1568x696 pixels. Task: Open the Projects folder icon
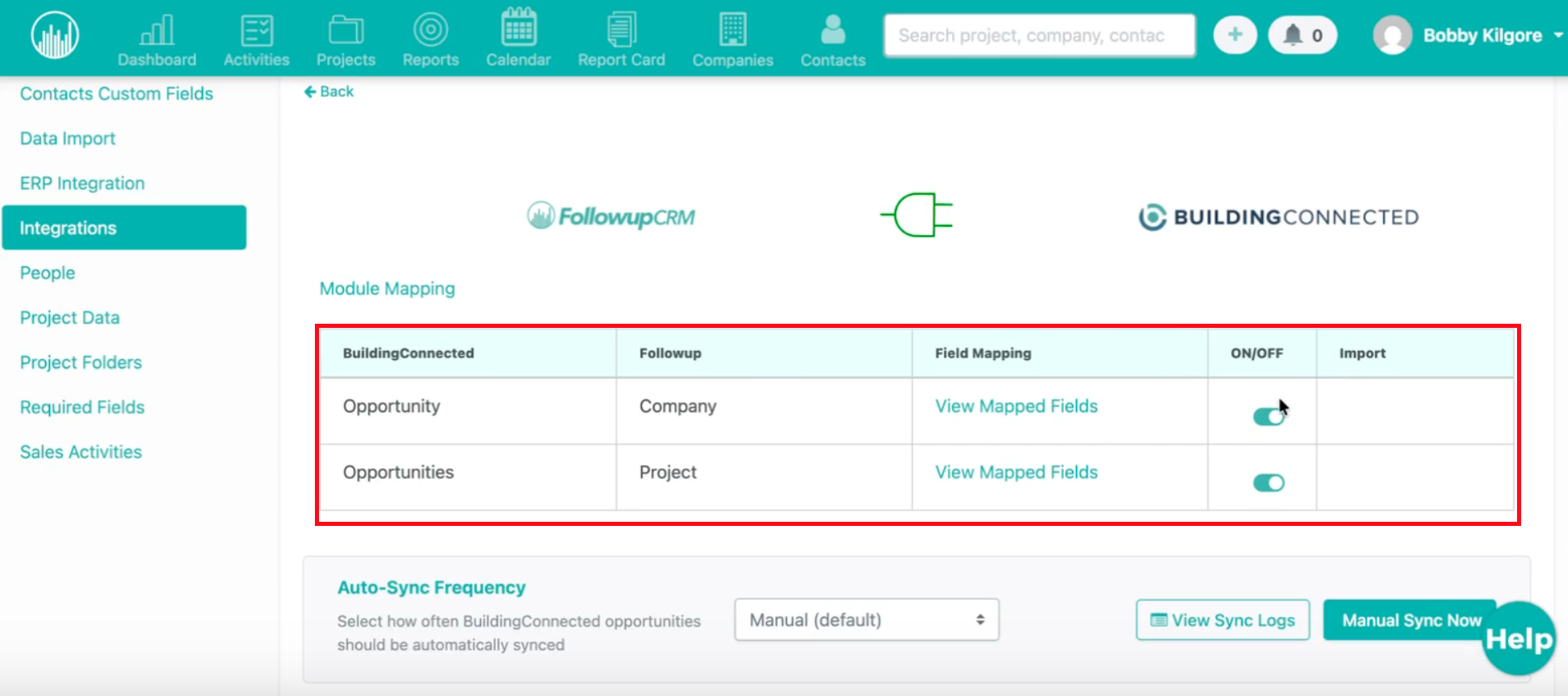[x=346, y=30]
